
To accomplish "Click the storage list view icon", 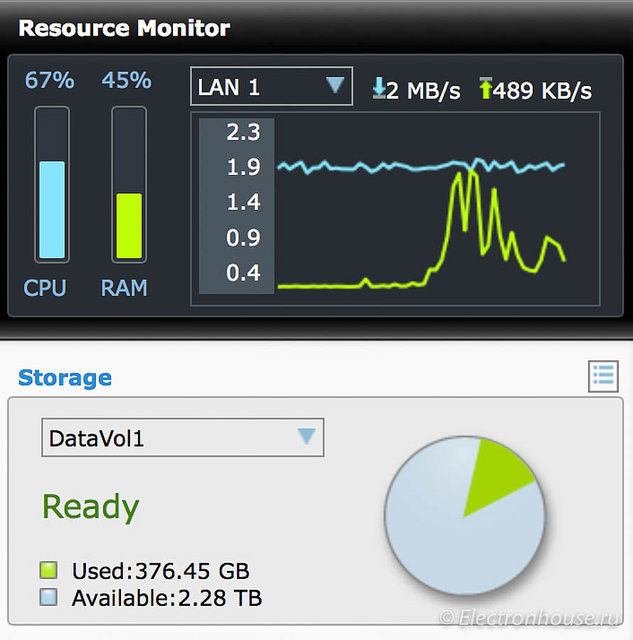I will [603, 376].
